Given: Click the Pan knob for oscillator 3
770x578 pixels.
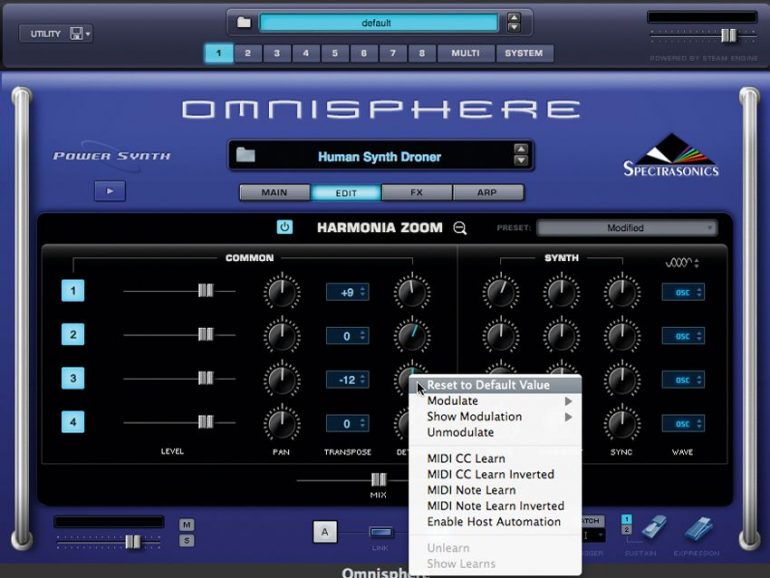Looking at the screenshot, I should click(x=282, y=380).
